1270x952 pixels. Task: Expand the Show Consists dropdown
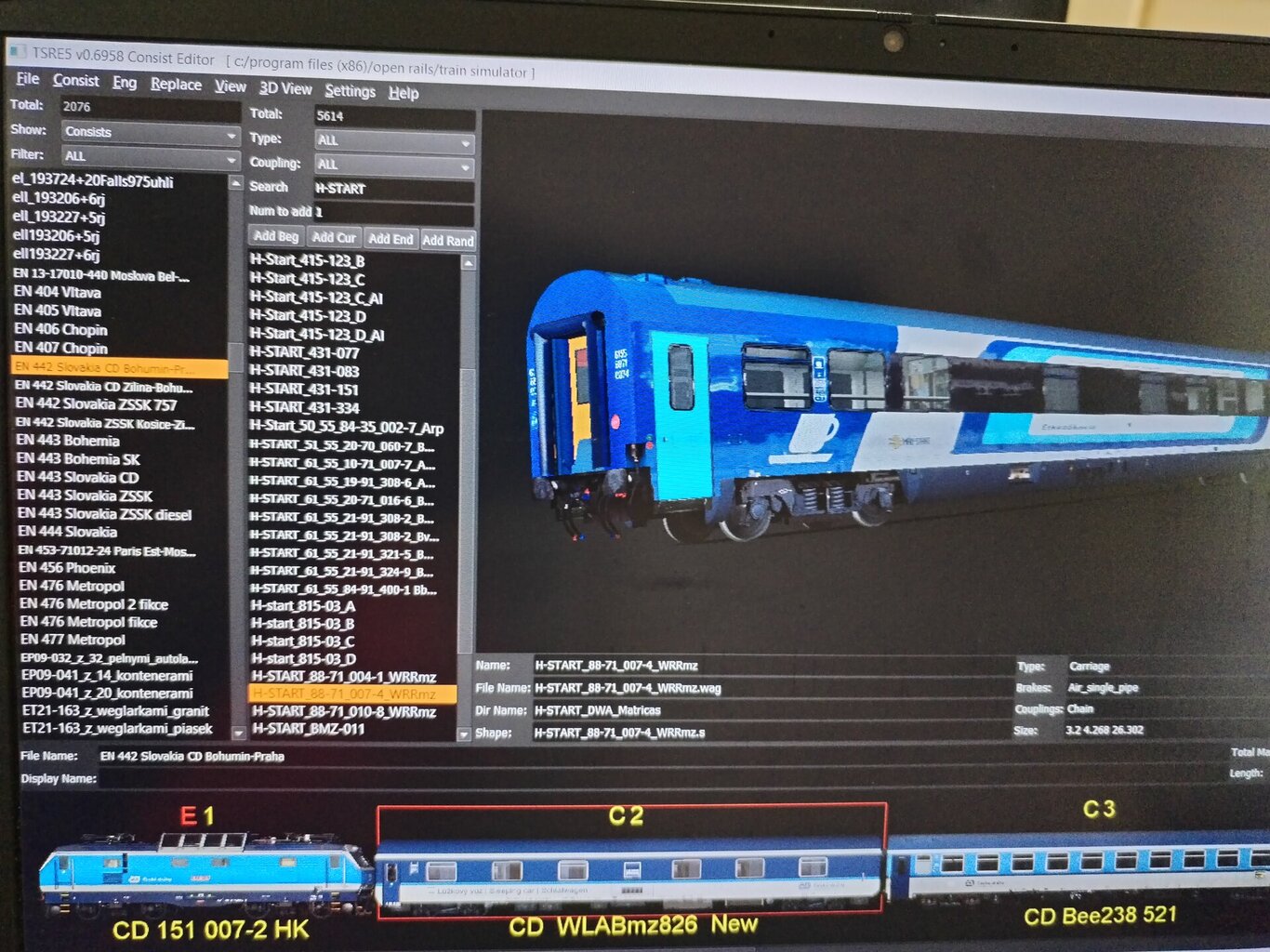click(151, 133)
